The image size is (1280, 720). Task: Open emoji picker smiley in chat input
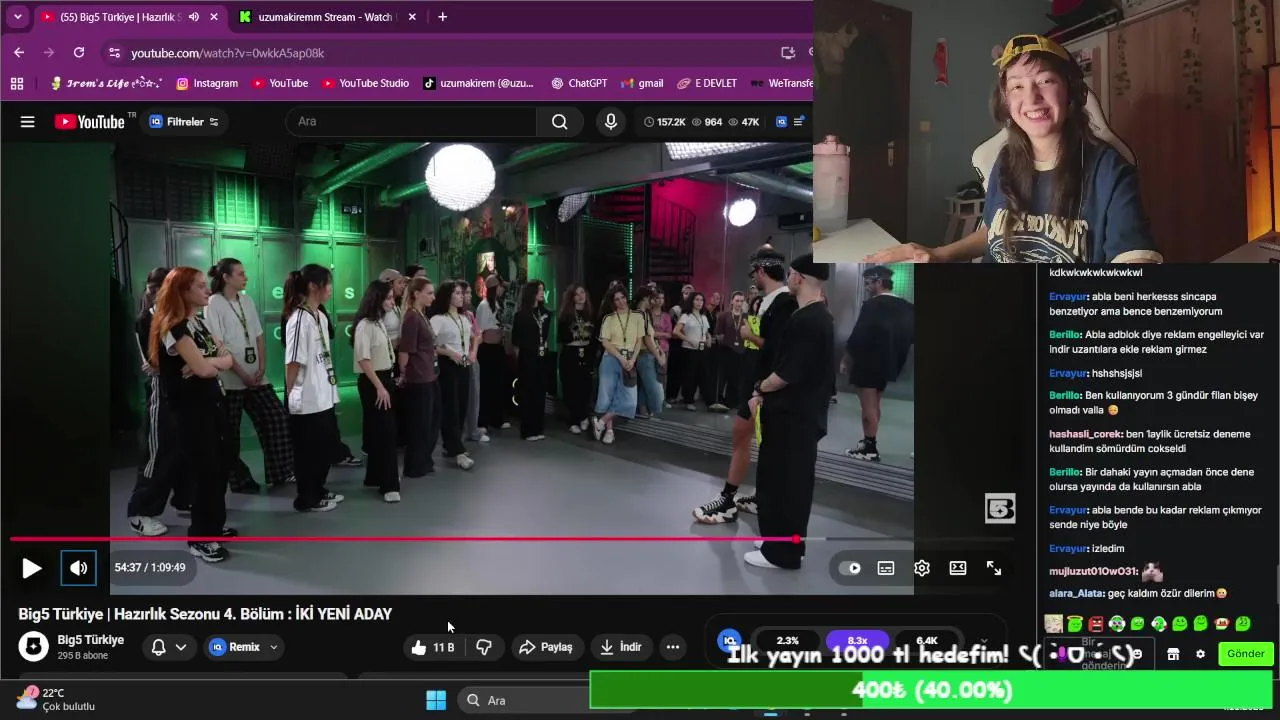click(x=1137, y=654)
